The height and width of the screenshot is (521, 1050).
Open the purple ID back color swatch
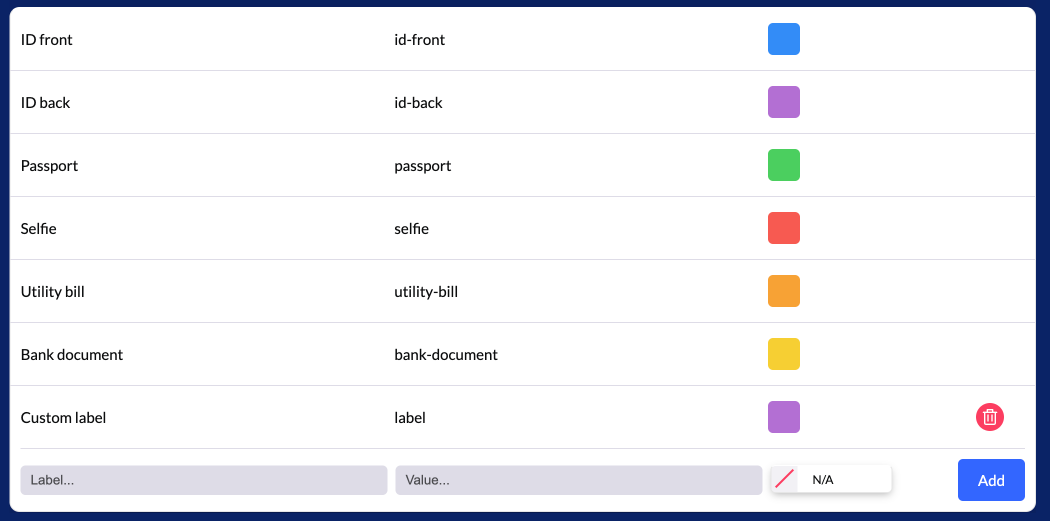[783, 102]
